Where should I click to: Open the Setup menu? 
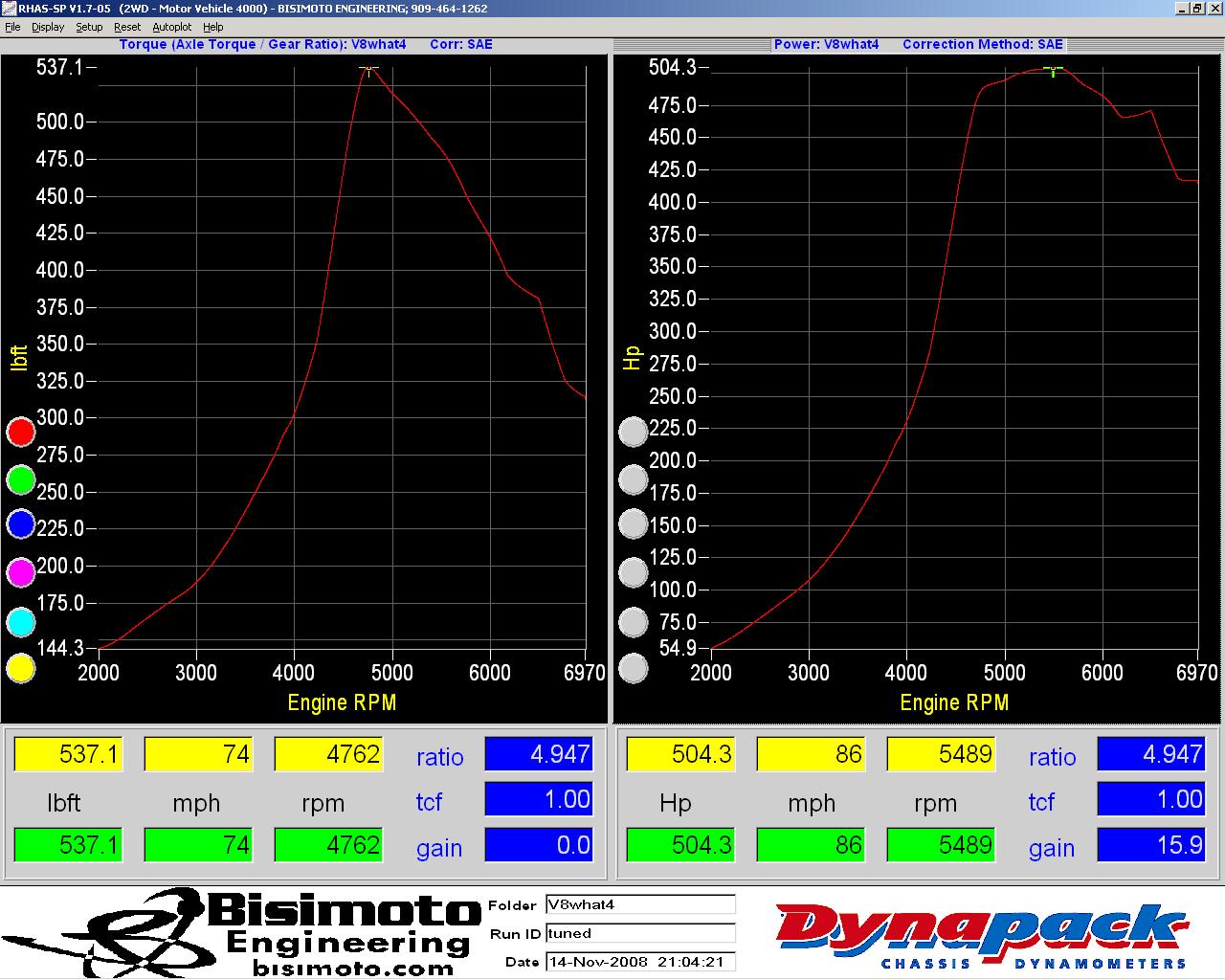pyautogui.click(x=89, y=27)
